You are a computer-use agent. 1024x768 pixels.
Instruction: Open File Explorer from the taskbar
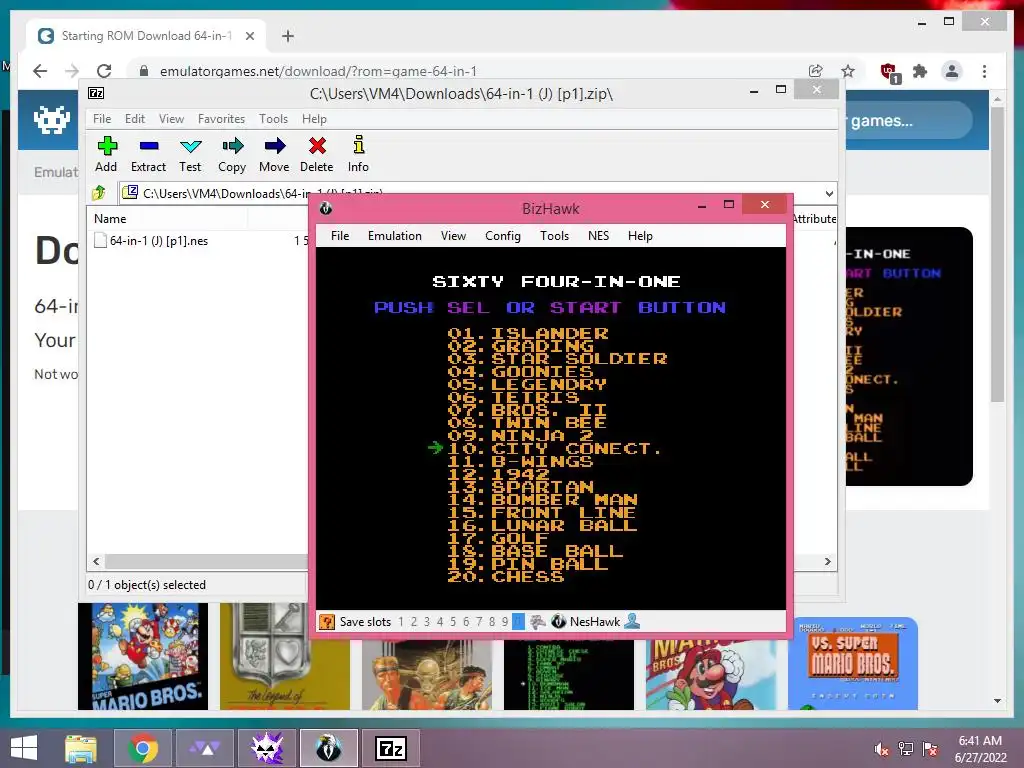pyautogui.click(x=80, y=748)
